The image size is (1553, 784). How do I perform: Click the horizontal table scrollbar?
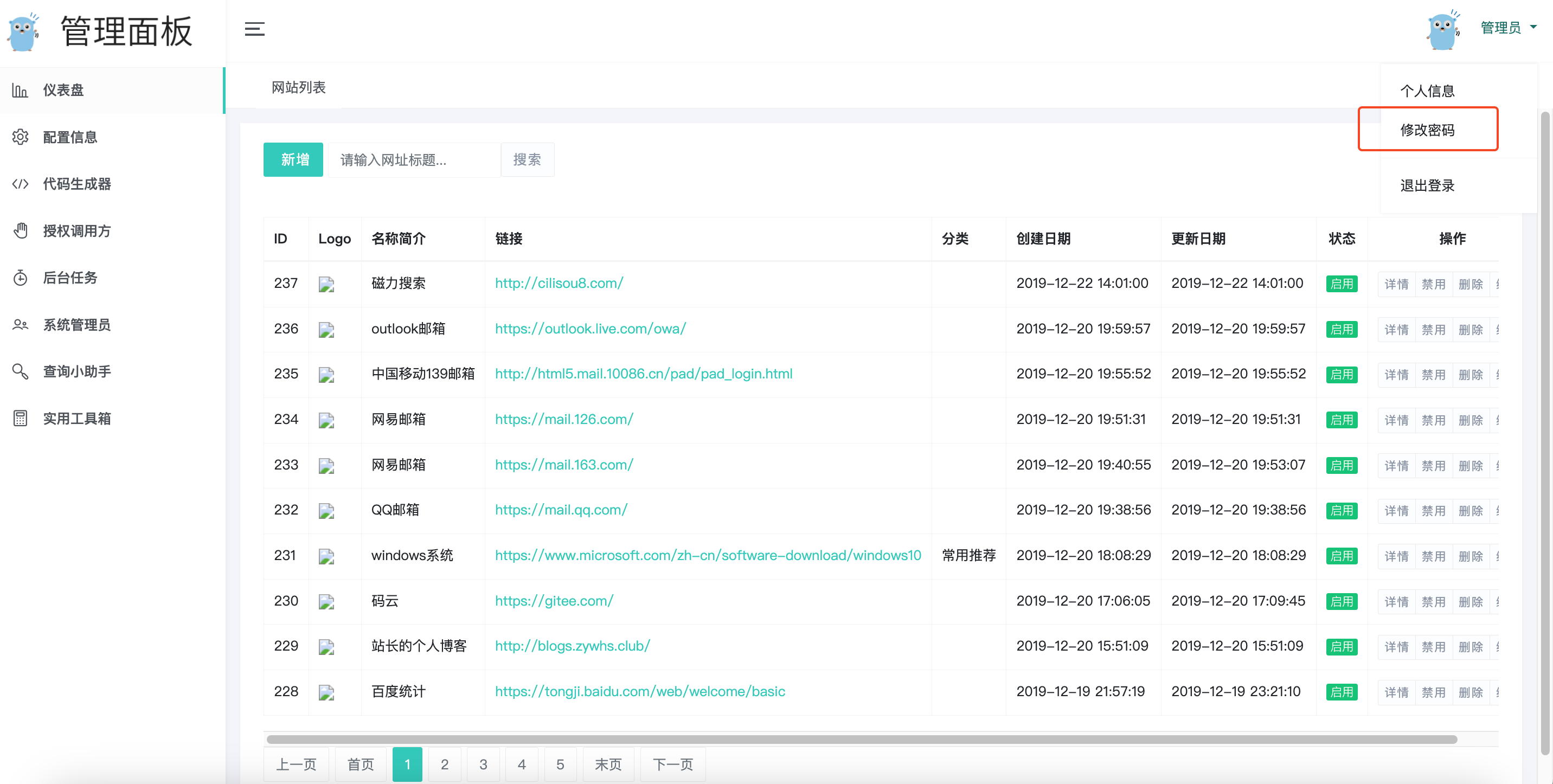click(x=861, y=740)
